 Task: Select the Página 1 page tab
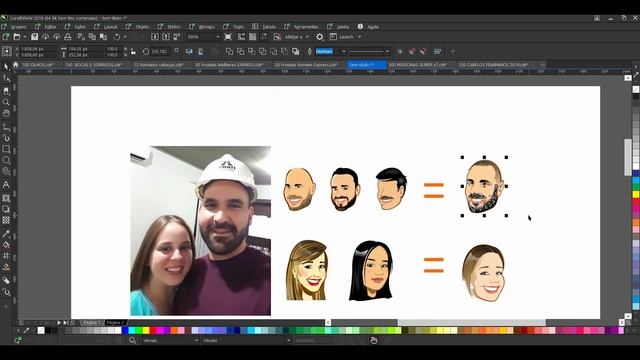tap(91, 322)
